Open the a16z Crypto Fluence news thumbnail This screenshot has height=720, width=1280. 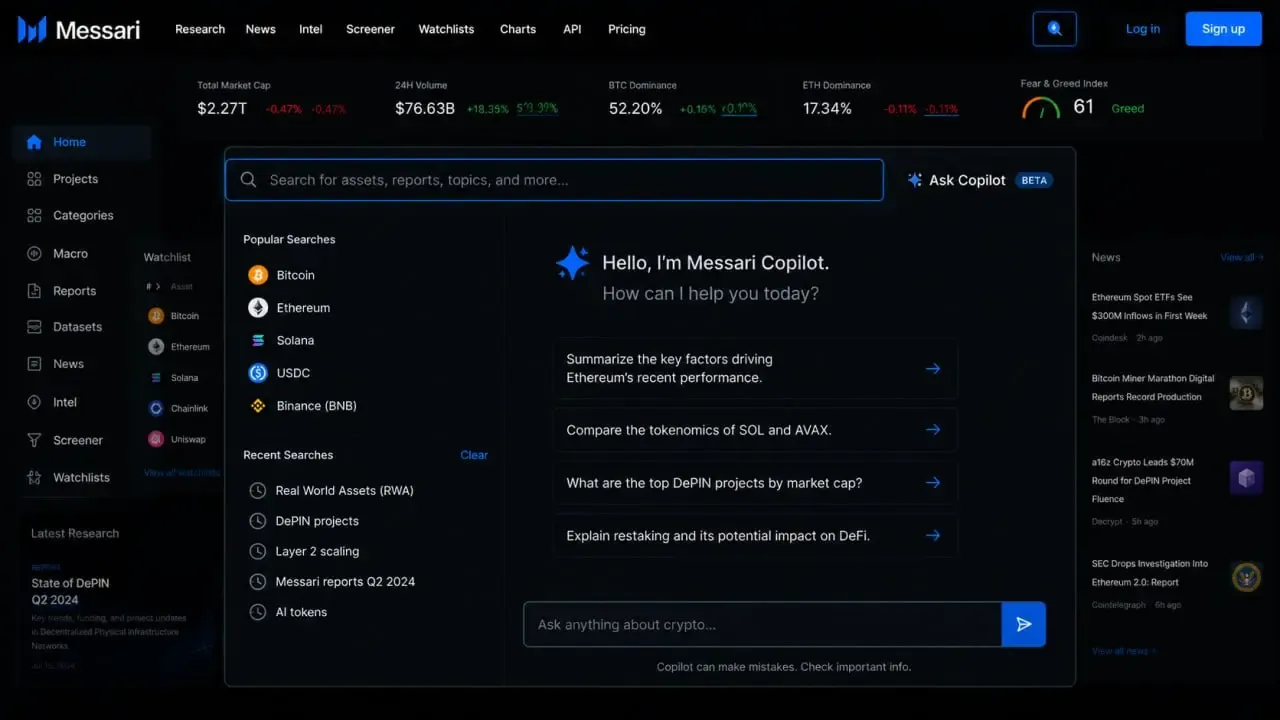pos(1246,478)
